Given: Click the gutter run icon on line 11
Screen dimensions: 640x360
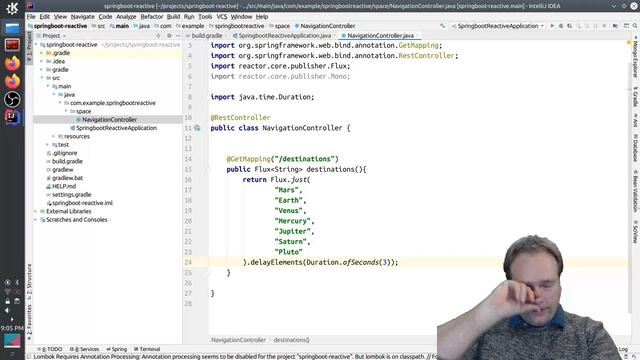Looking at the screenshot, I should pyautogui.click(x=198, y=128).
